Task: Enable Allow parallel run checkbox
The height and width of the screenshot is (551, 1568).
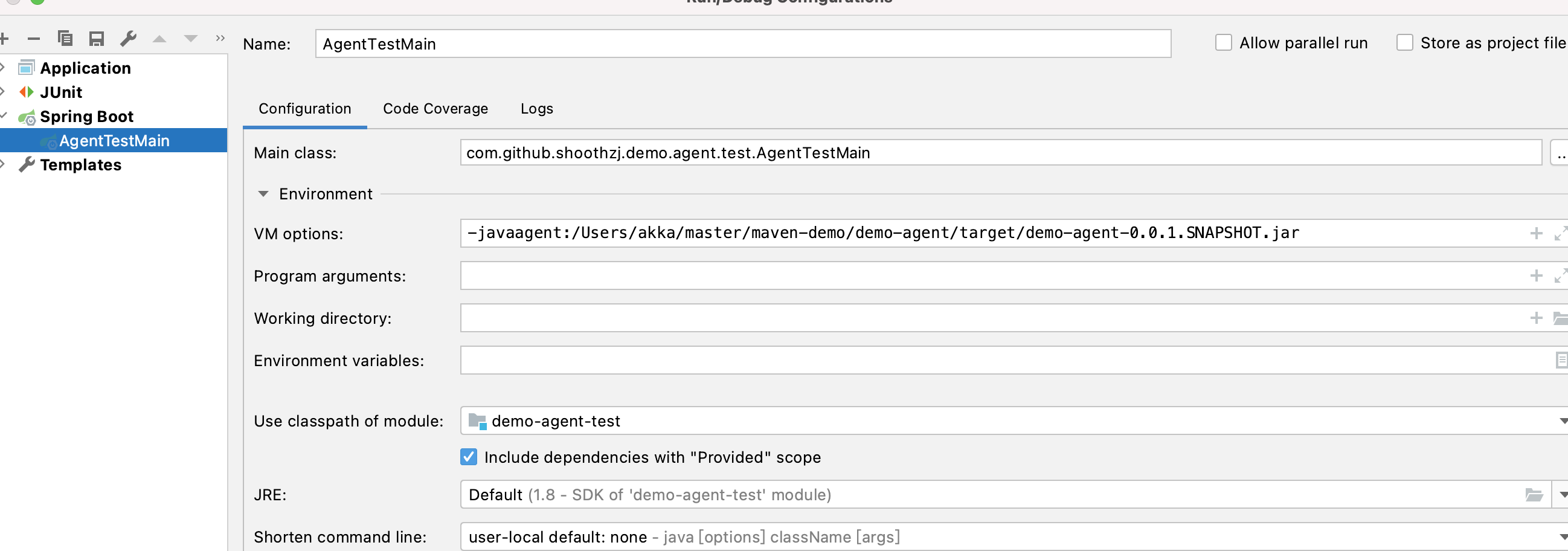Action: pyautogui.click(x=1223, y=43)
